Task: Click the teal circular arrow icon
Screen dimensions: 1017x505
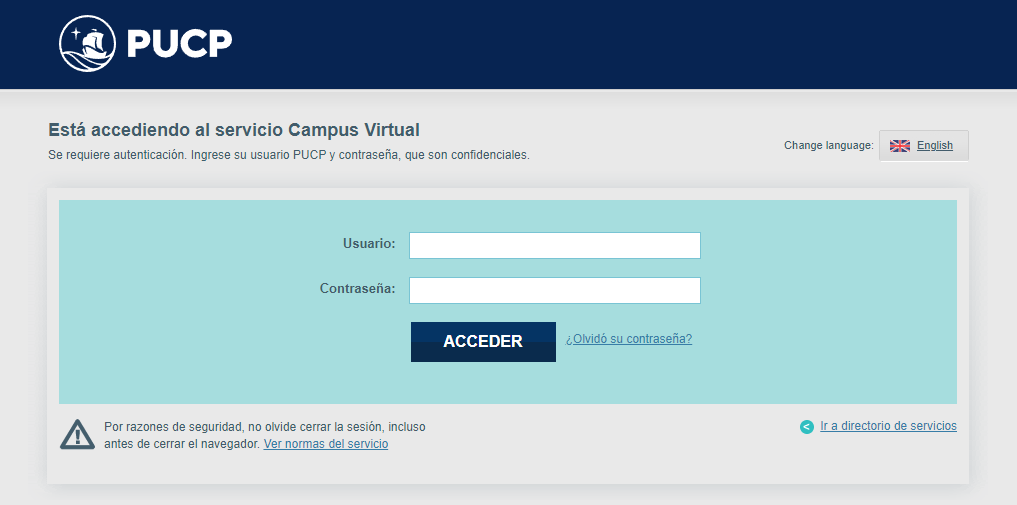Action: tap(807, 427)
